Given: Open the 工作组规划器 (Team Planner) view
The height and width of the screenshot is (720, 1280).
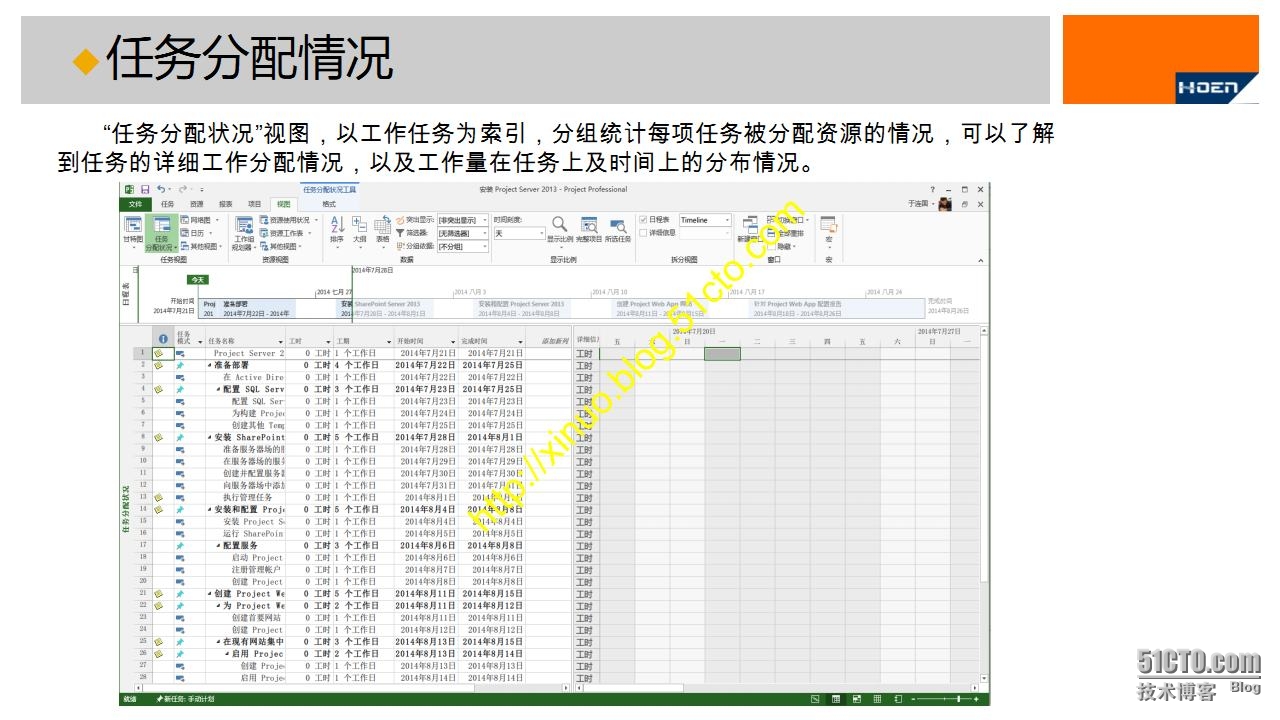Looking at the screenshot, I should 244,233.
